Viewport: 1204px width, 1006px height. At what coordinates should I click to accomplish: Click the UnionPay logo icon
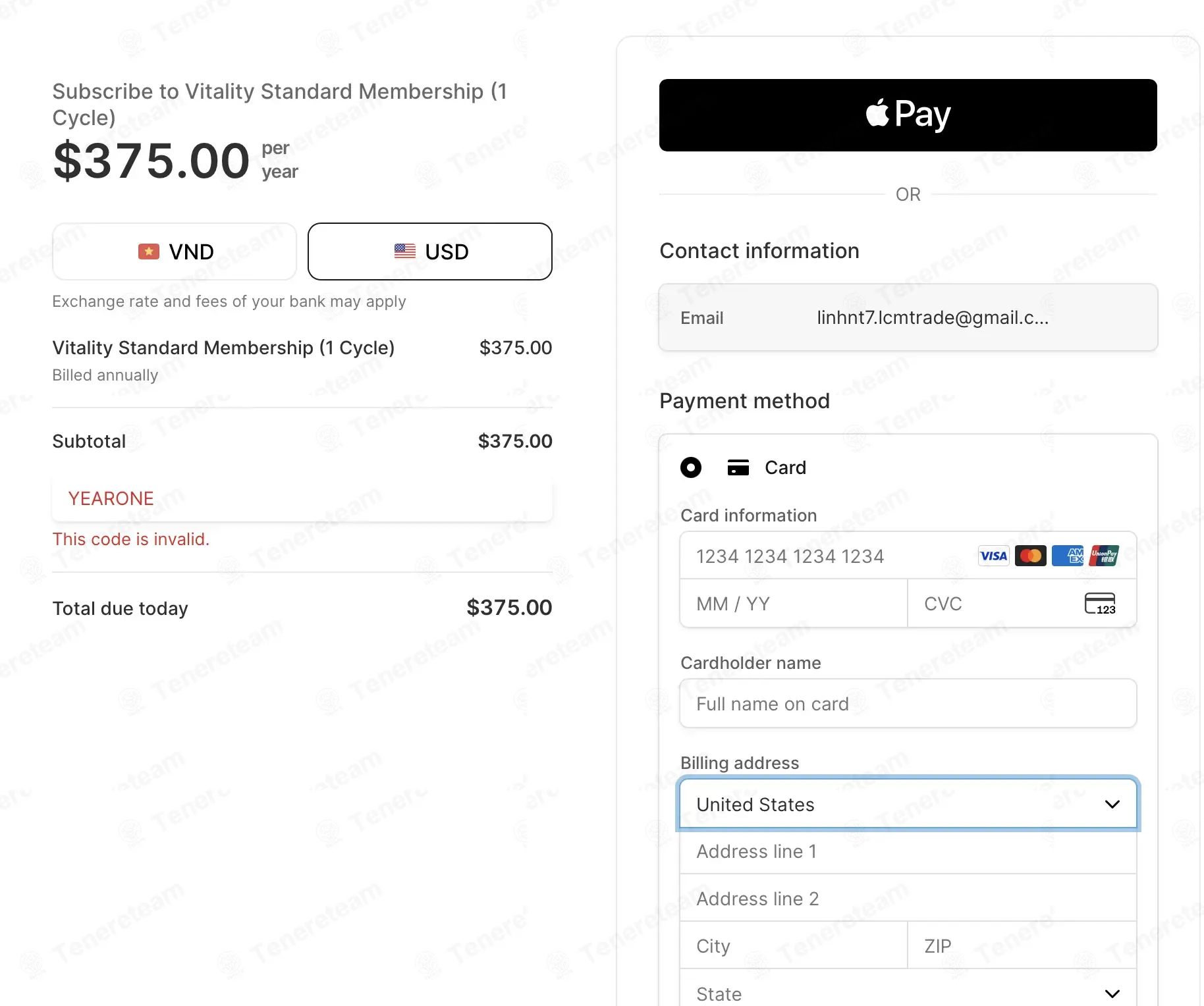1105,556
